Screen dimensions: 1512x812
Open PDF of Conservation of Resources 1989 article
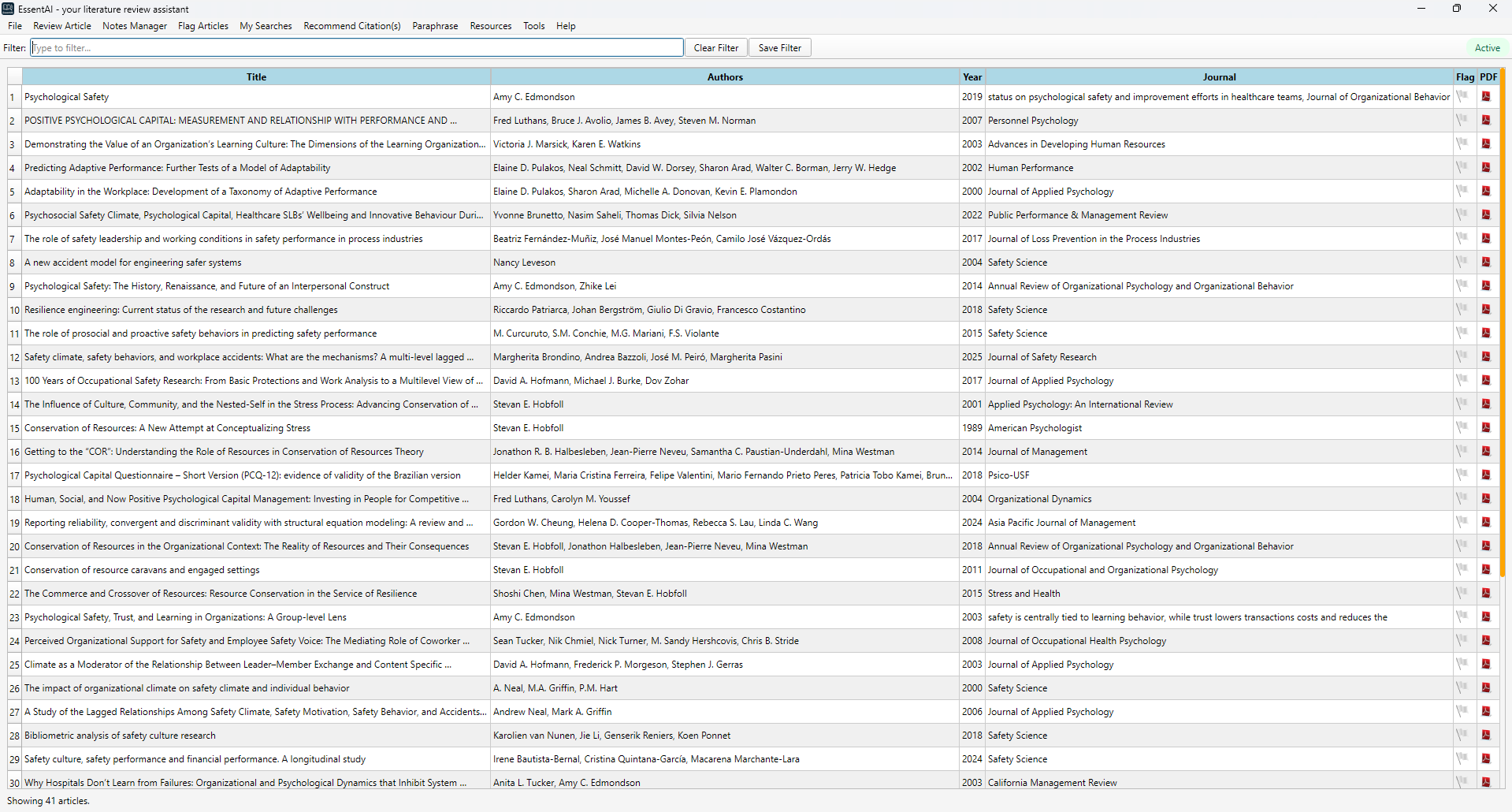pyautogui.click(x=1486, y=428)
